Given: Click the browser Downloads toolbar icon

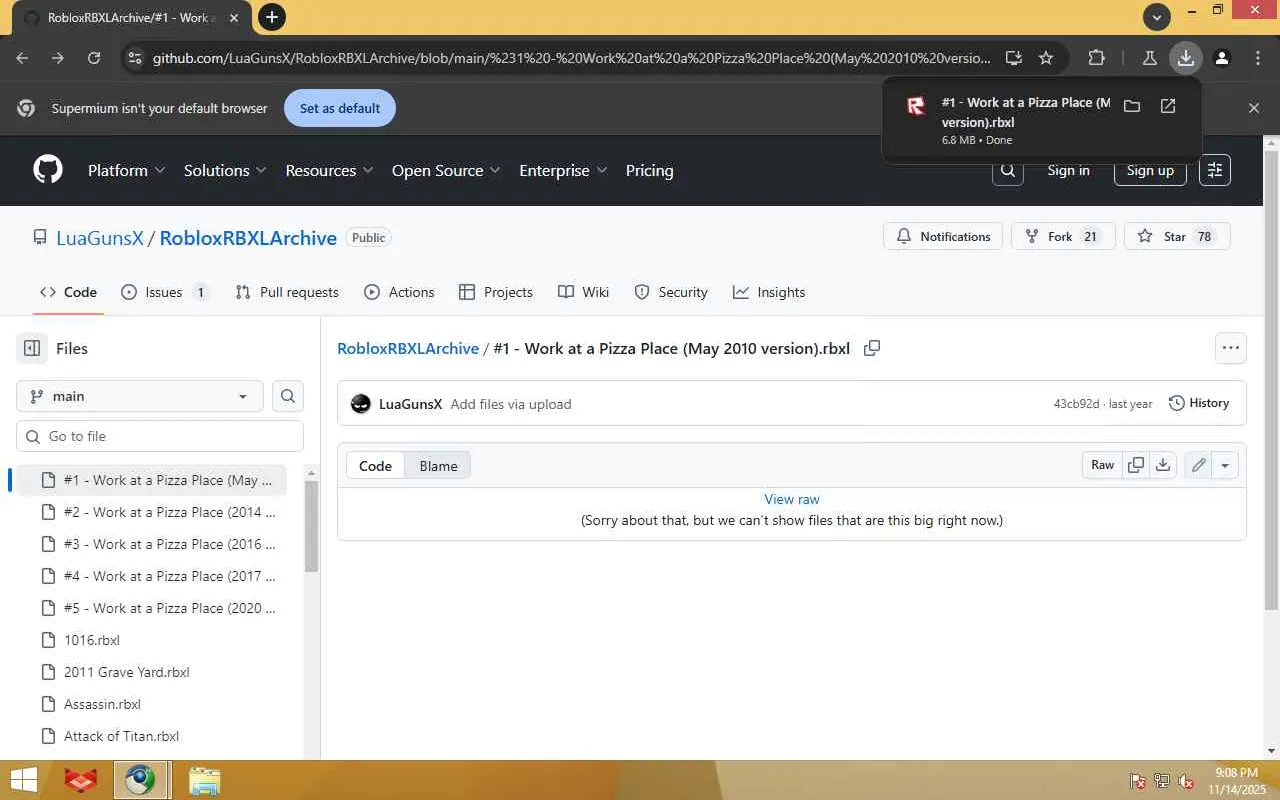Looking at the screenshot, I should click(x=1186, y=58).
